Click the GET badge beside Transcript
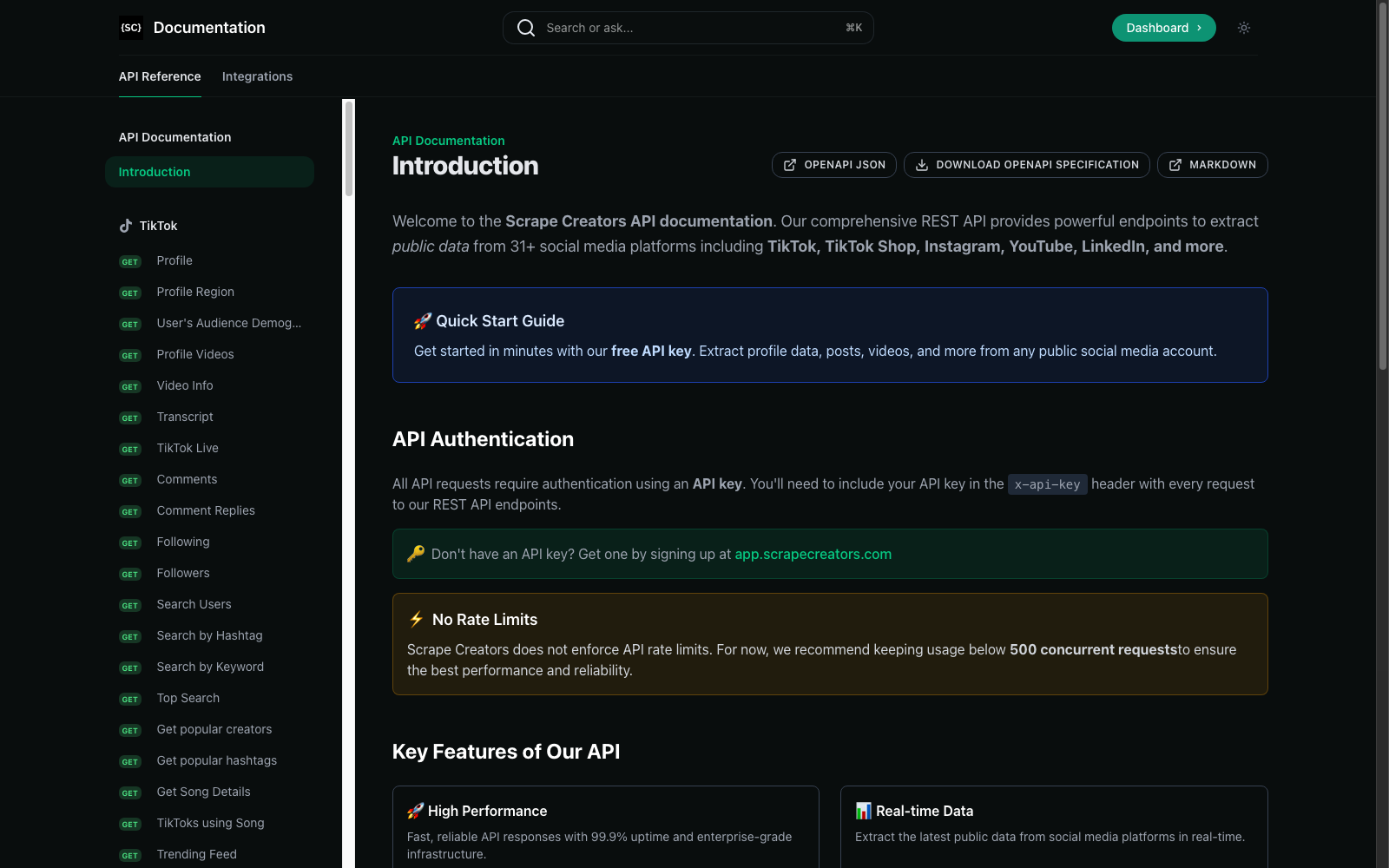This screenshot has height=868, width=1389. (x=130, y=418)
